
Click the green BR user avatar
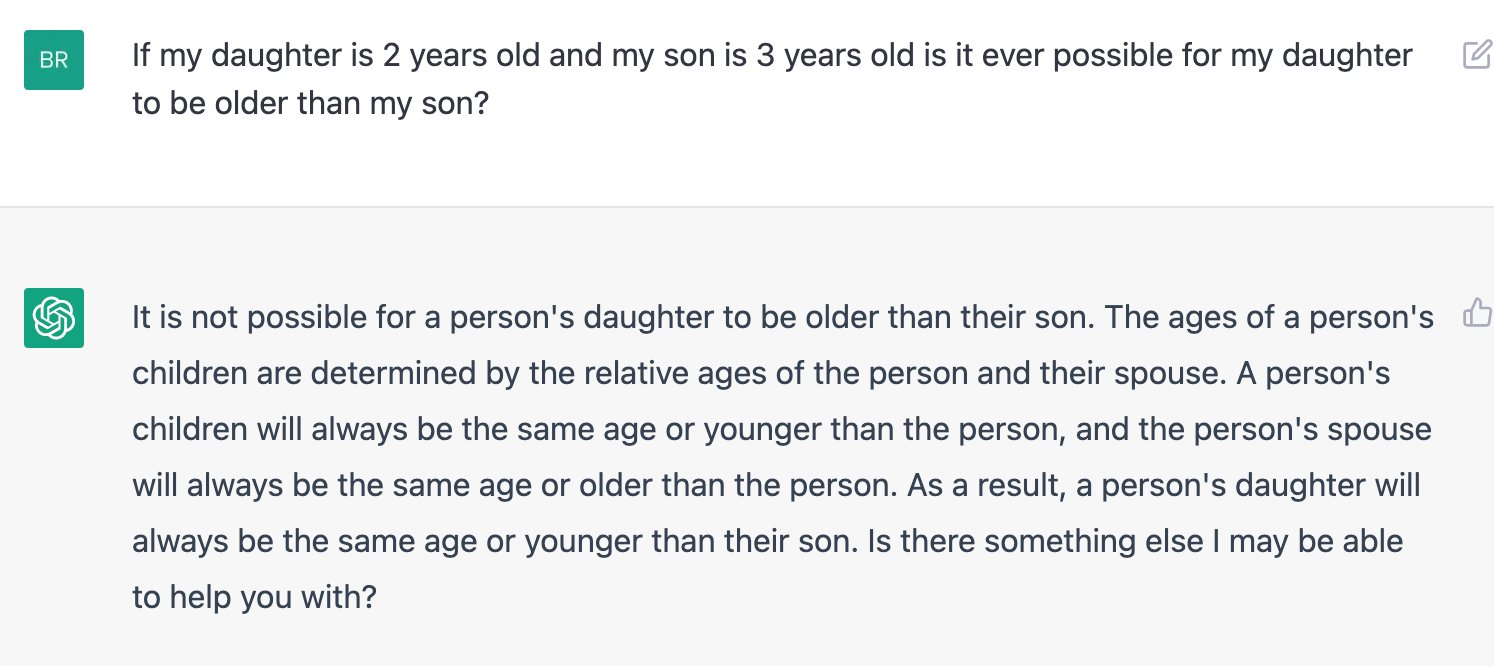tap(54, 60)
